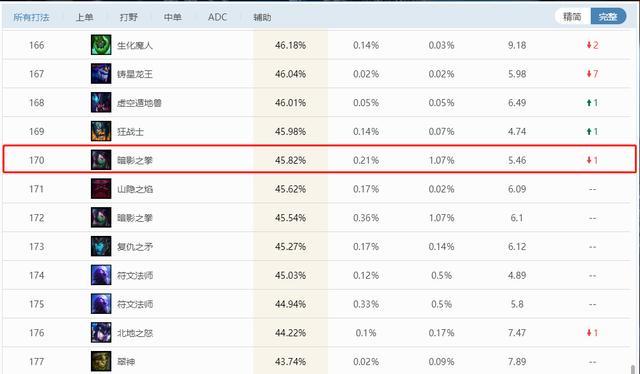Open the 打野 role tab
Viewport: 640px width, 374px height.
(x=129, y=17)
